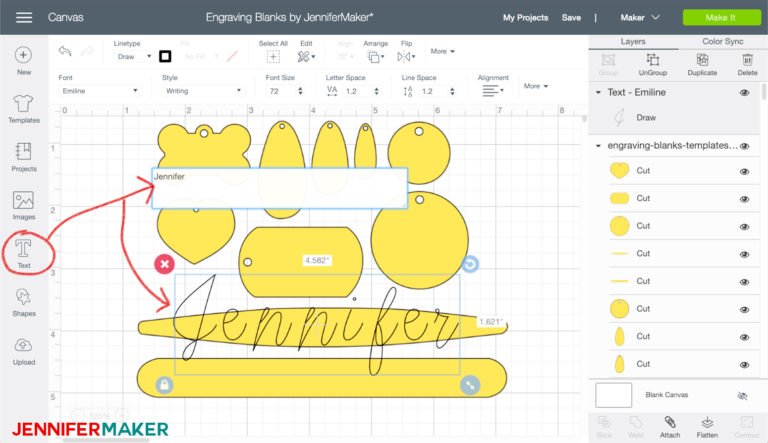Click the linetype color swatch
The height and width of the screenshot is (443, 768).
pos(165,56)
